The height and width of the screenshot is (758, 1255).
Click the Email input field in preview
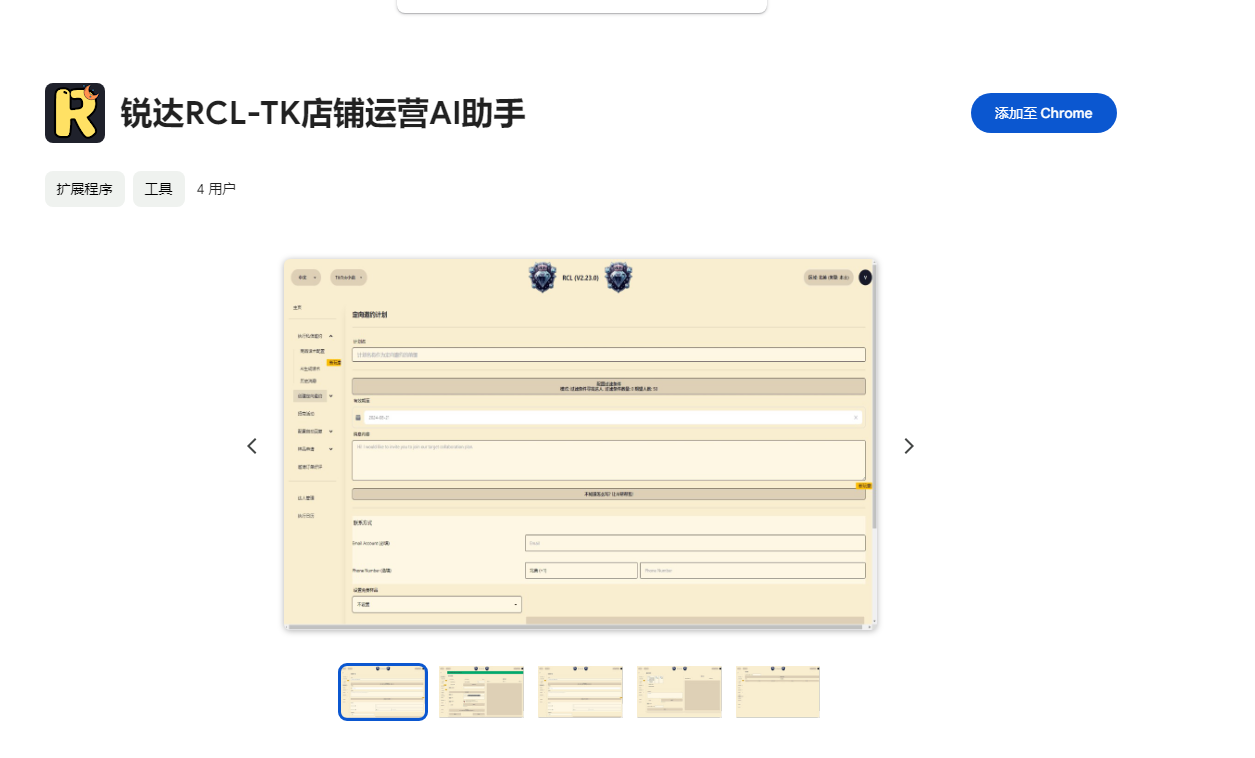[x=695, y=543]
